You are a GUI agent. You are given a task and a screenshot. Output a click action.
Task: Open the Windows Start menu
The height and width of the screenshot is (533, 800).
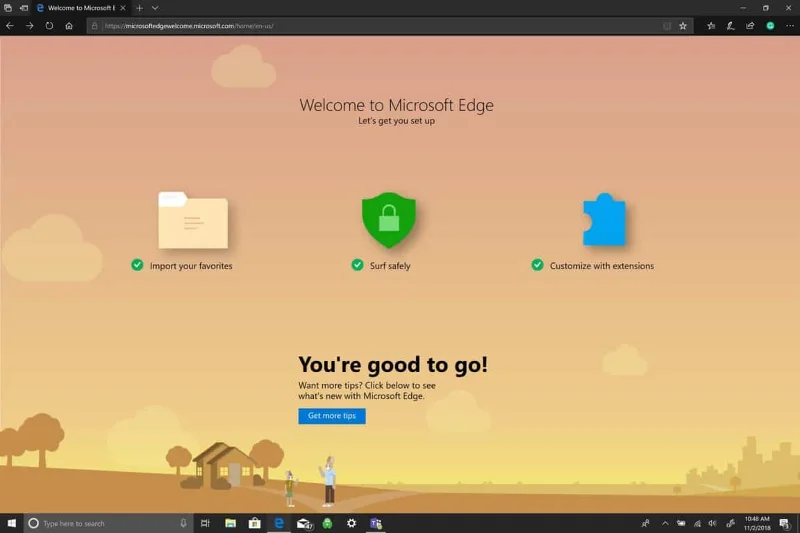(x=12, y=523)
